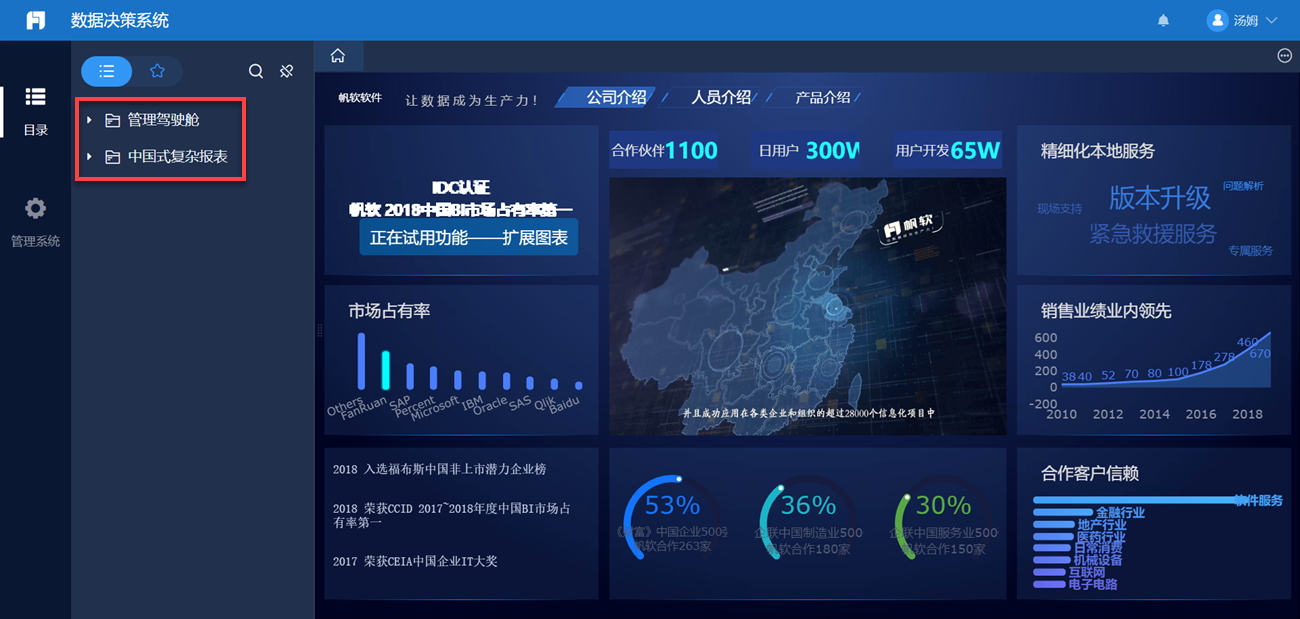Click the FanRuan cyan bar in chart
The image size is (1300, 619).
(385, 369)
